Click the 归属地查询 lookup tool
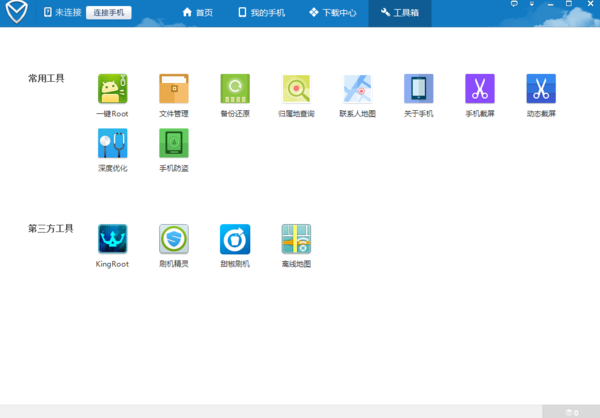 click(296, 89)
